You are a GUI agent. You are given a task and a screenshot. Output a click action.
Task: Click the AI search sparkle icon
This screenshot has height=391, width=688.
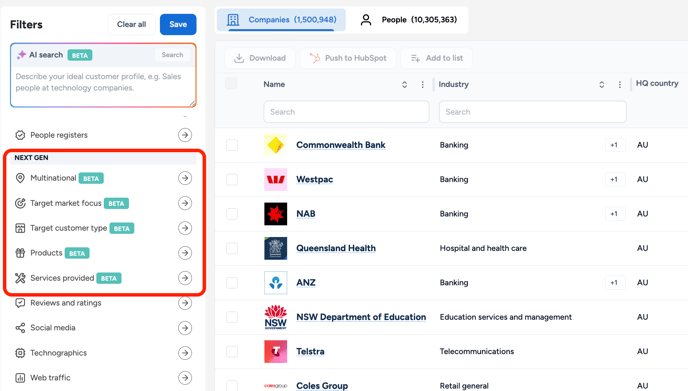(x=21, y=55)
